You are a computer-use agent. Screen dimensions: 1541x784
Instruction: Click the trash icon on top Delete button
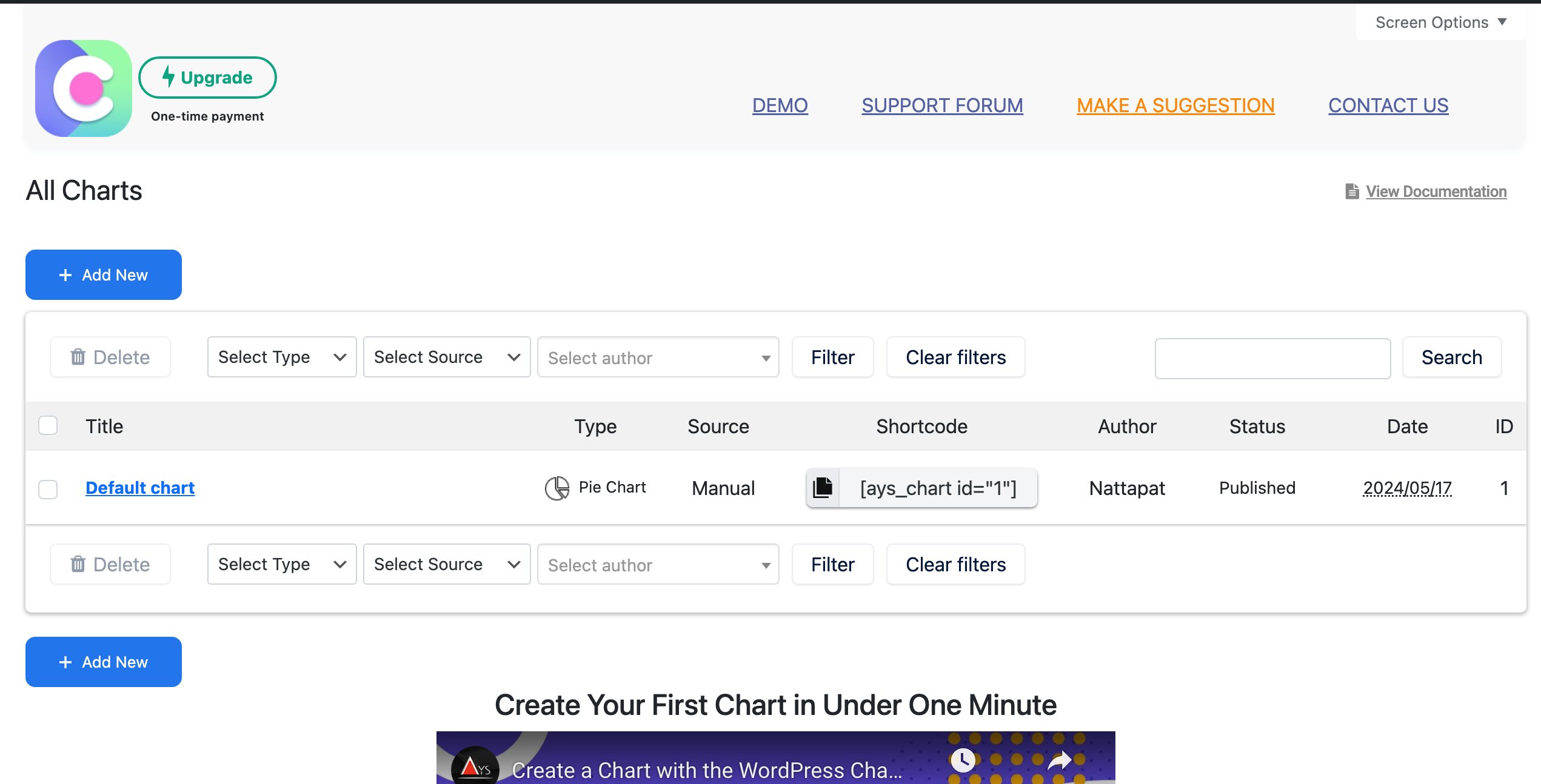coord(78,357)
